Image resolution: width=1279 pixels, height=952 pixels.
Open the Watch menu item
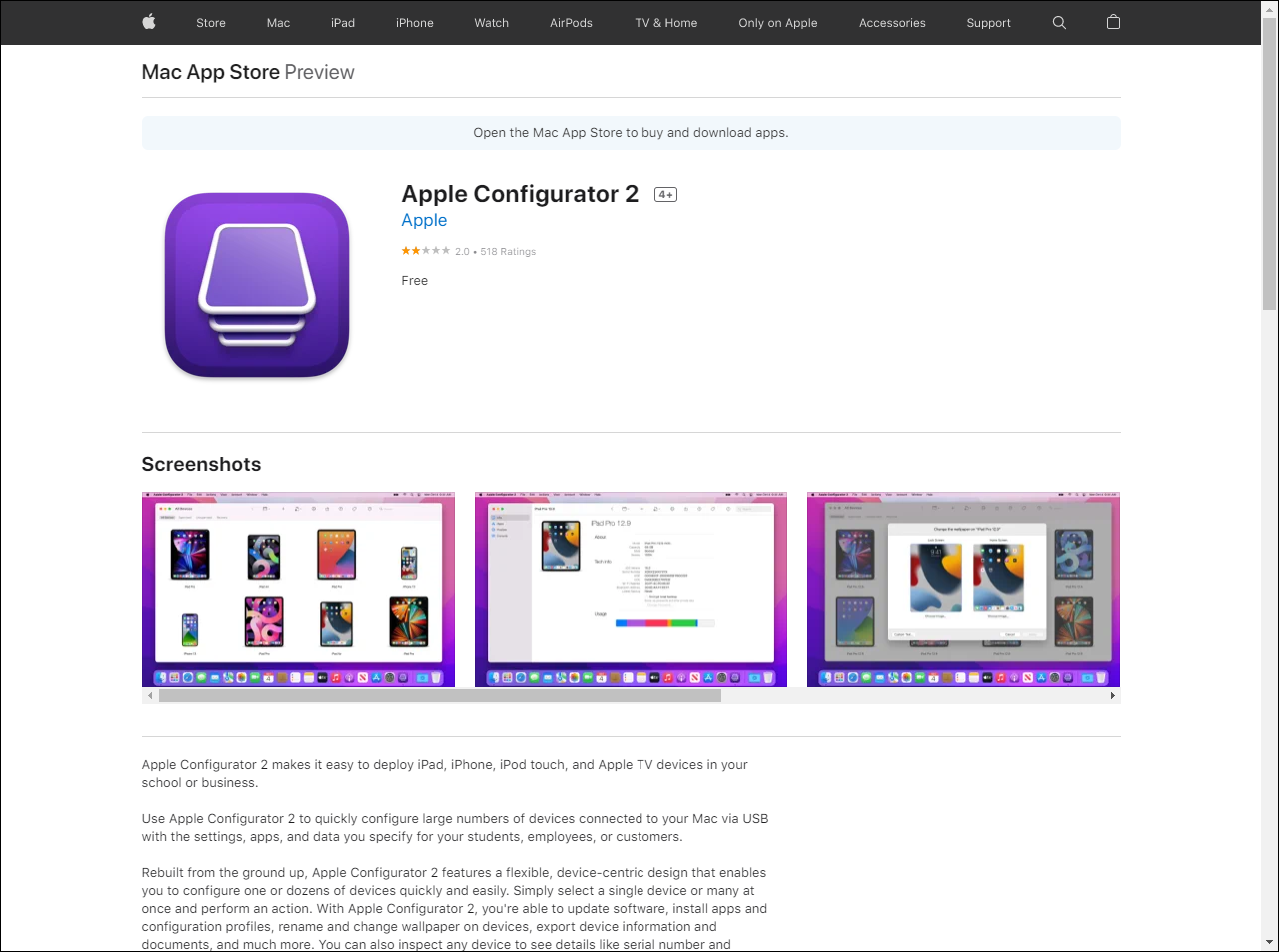click(491, 23)
